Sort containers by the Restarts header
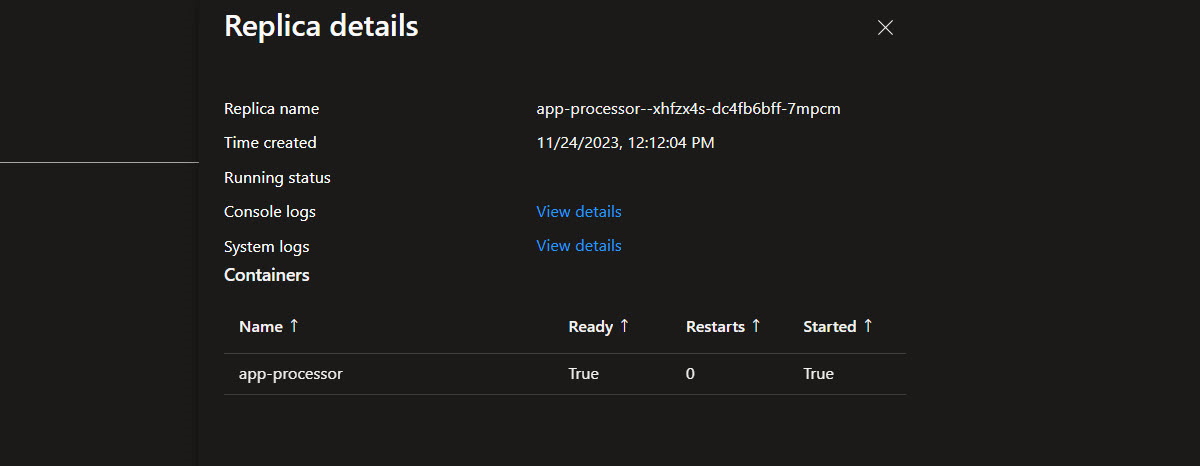Screen dimensions: 1200x466 (x=715, y=327)
